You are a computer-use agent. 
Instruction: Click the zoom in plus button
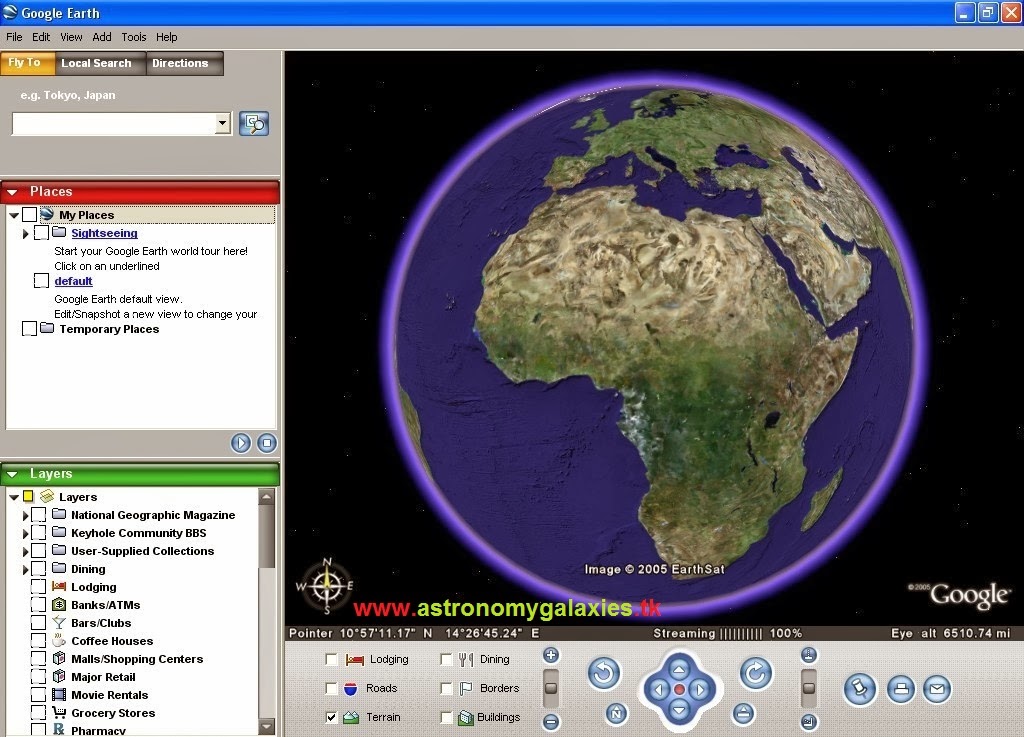click(551, 655)
